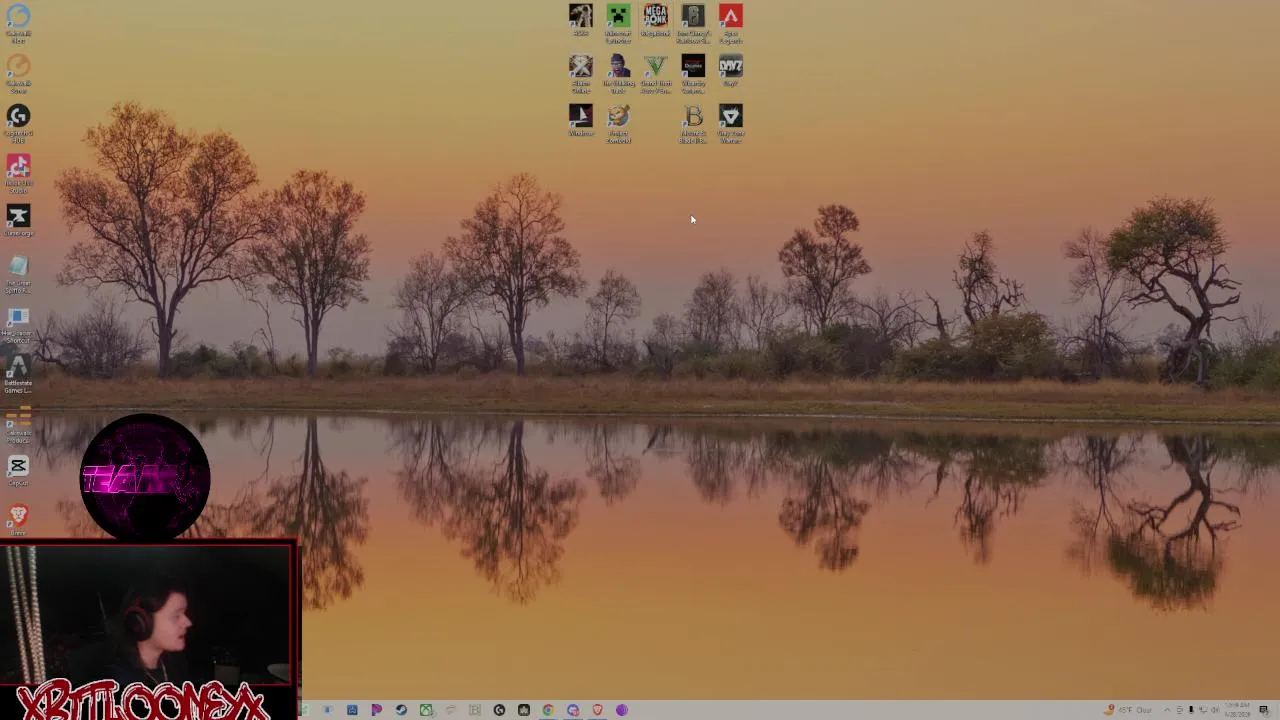The height and width of the screenshot is (720, 1280).
Task: Click the purple P-shaped taskbar icon
Action: tap(376, 710)
